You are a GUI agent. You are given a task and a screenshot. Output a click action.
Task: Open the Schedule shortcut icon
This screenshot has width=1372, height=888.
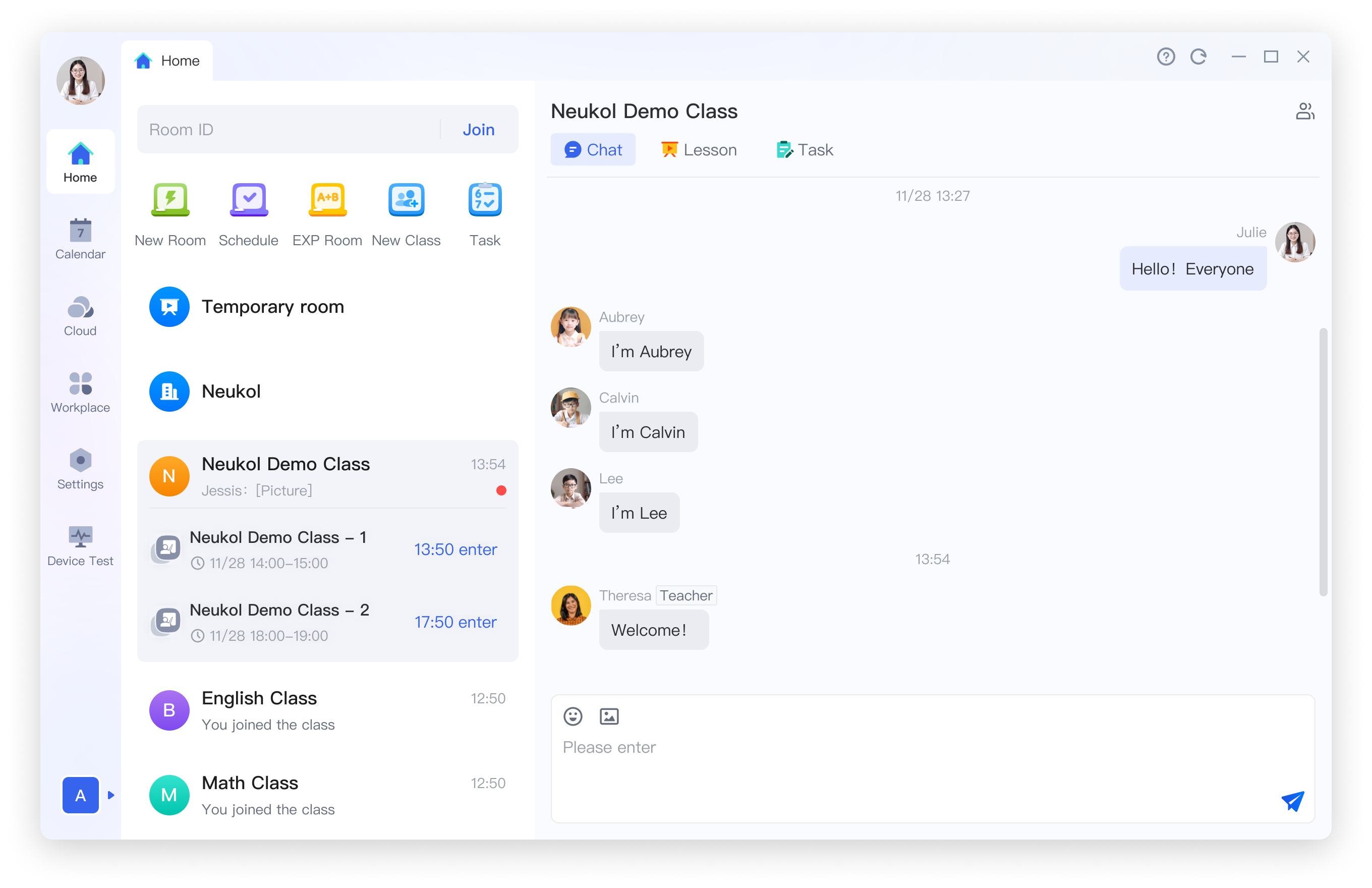point(249,199)
